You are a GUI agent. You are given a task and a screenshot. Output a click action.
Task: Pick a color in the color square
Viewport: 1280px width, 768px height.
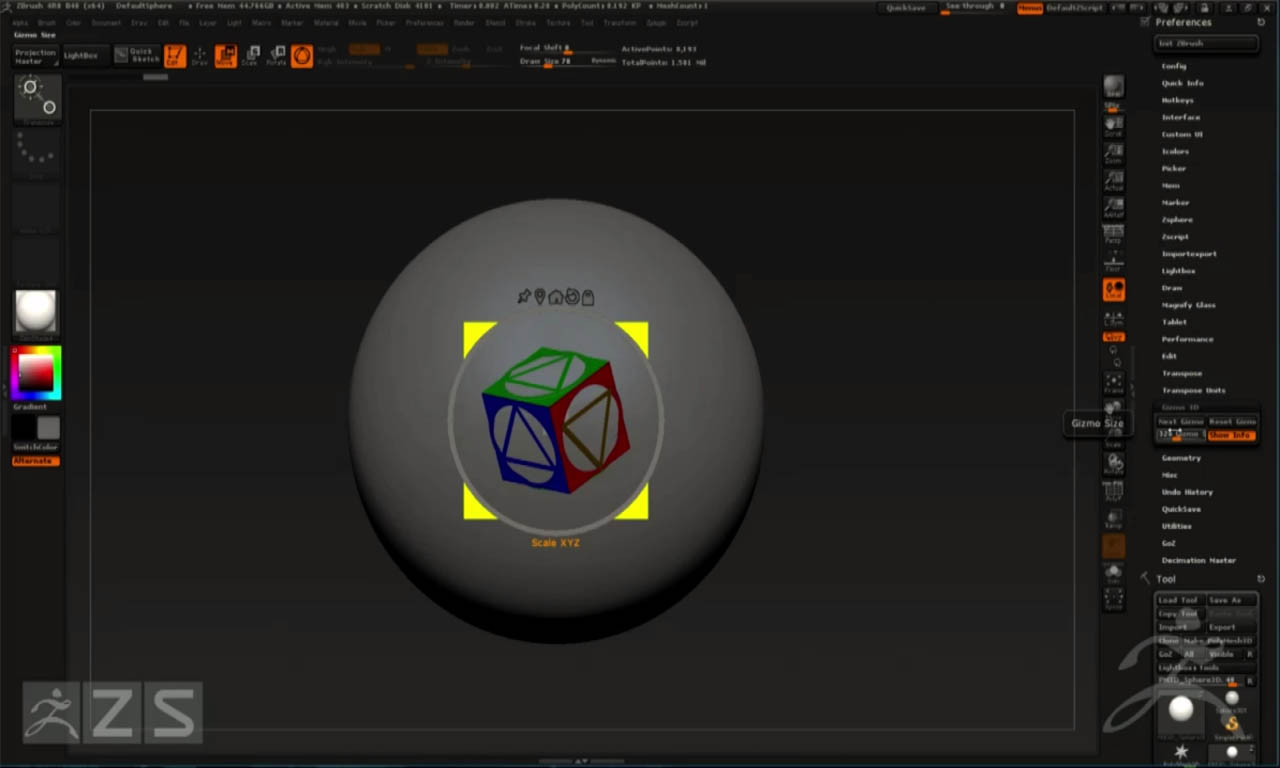(x=36, y=373)
